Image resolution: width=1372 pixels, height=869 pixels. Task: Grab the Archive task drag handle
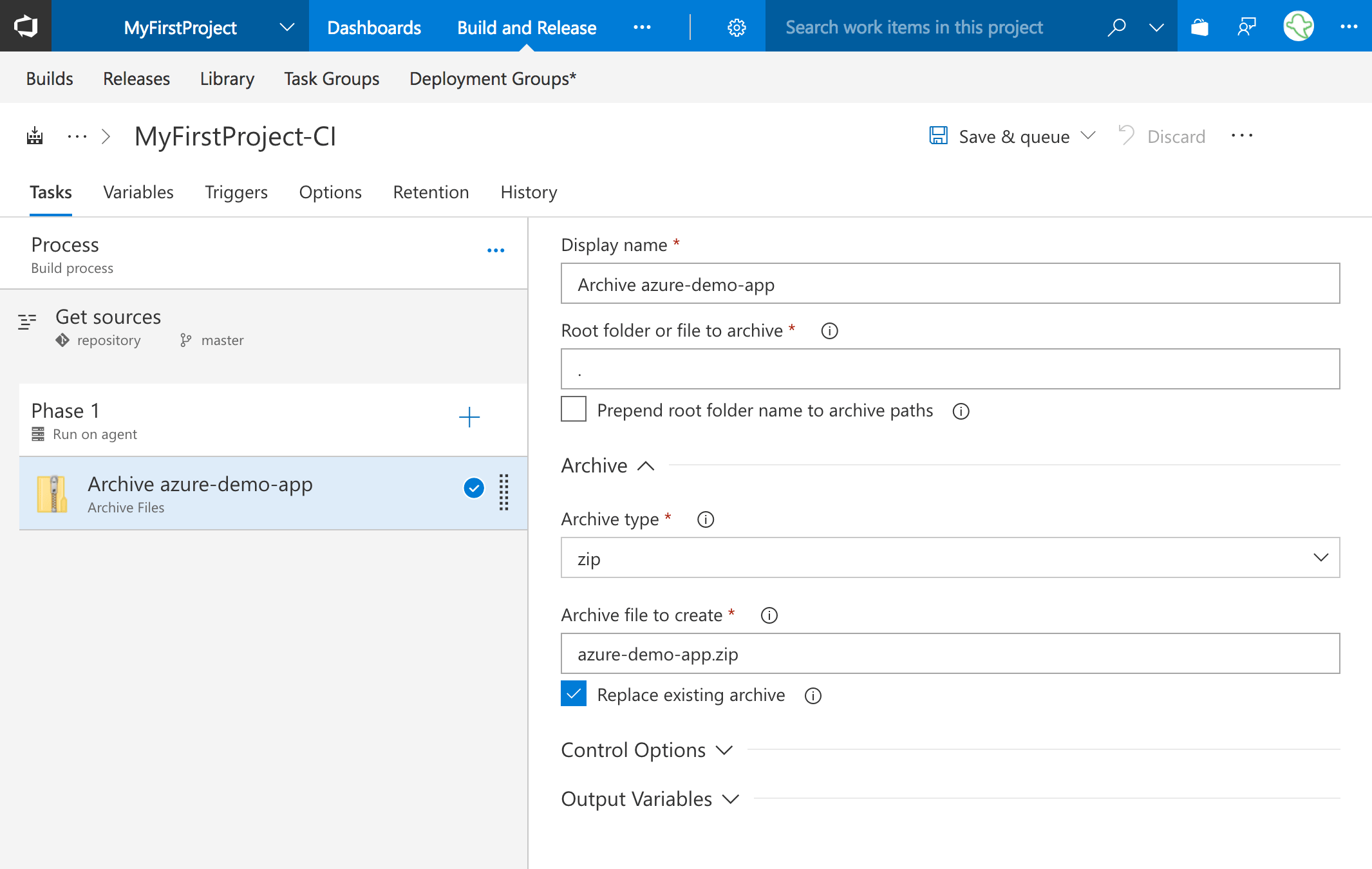click(x=504, y=492)
